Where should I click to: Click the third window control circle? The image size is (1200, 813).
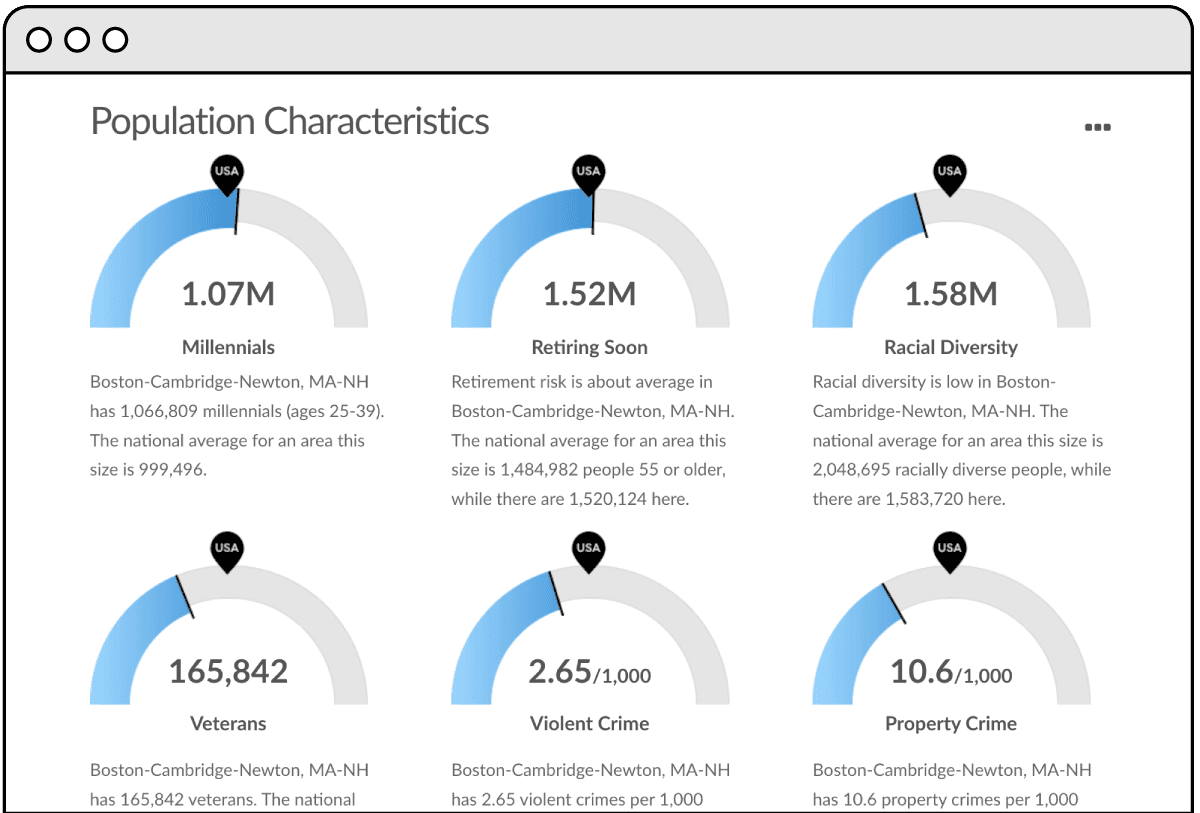[x=115, y=40]
